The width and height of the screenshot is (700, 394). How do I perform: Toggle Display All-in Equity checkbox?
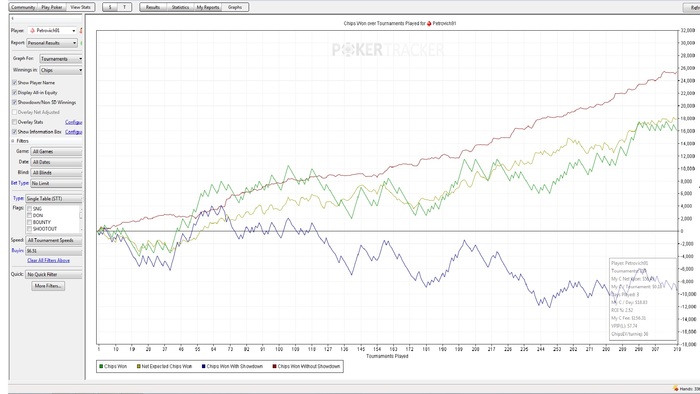point(14,92)
